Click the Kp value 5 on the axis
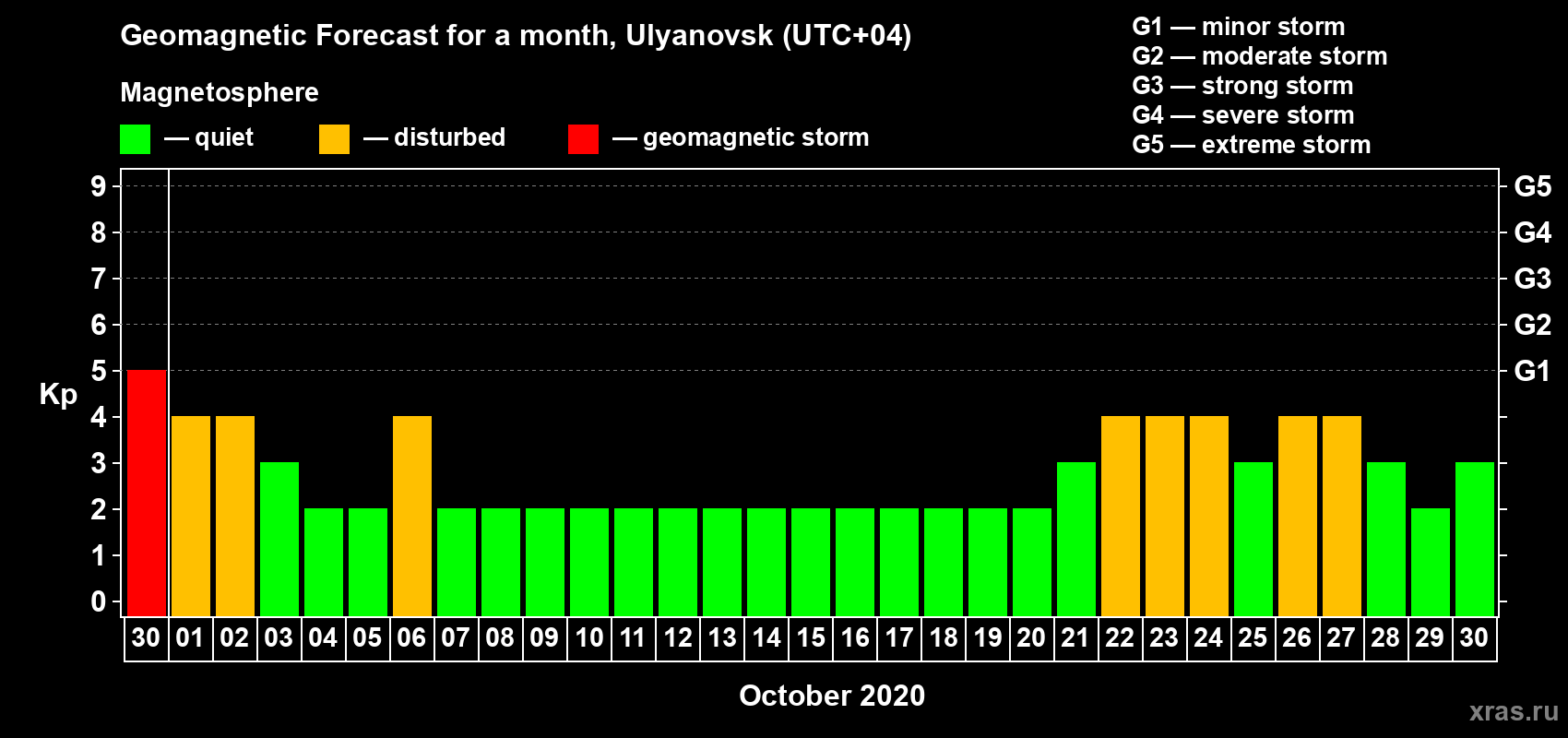 coord(99,371)
